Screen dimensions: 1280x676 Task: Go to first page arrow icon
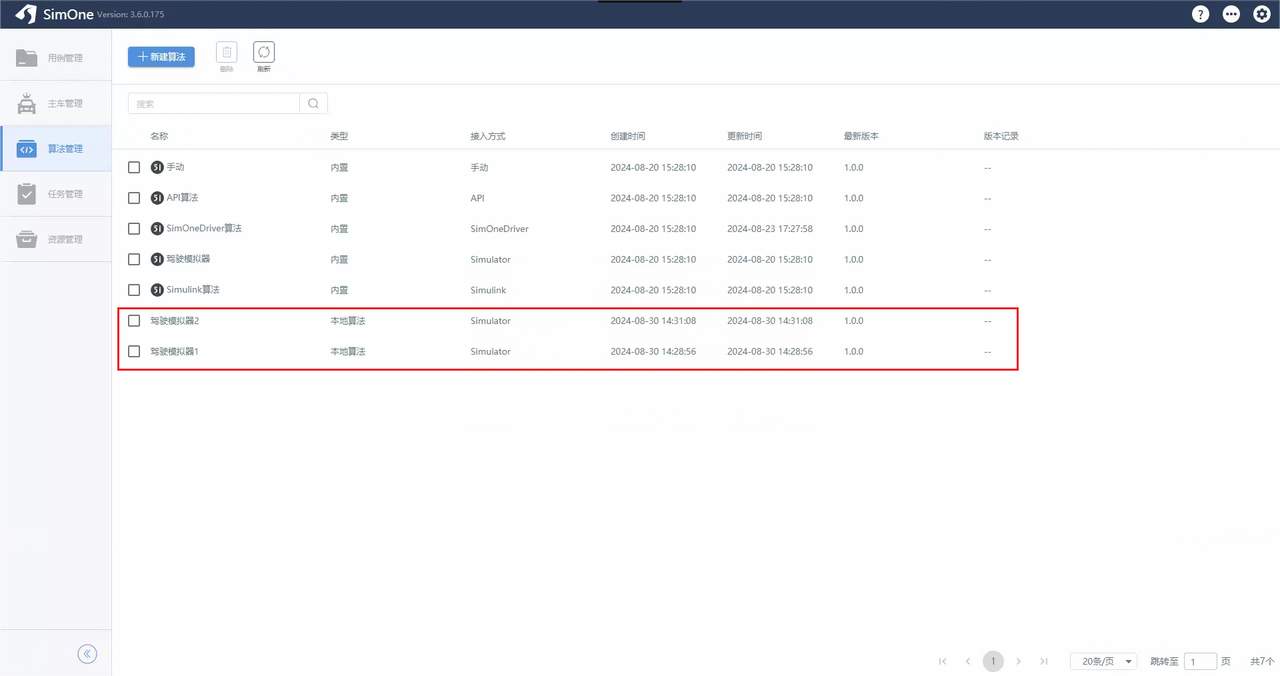click(x=942, y=661)
